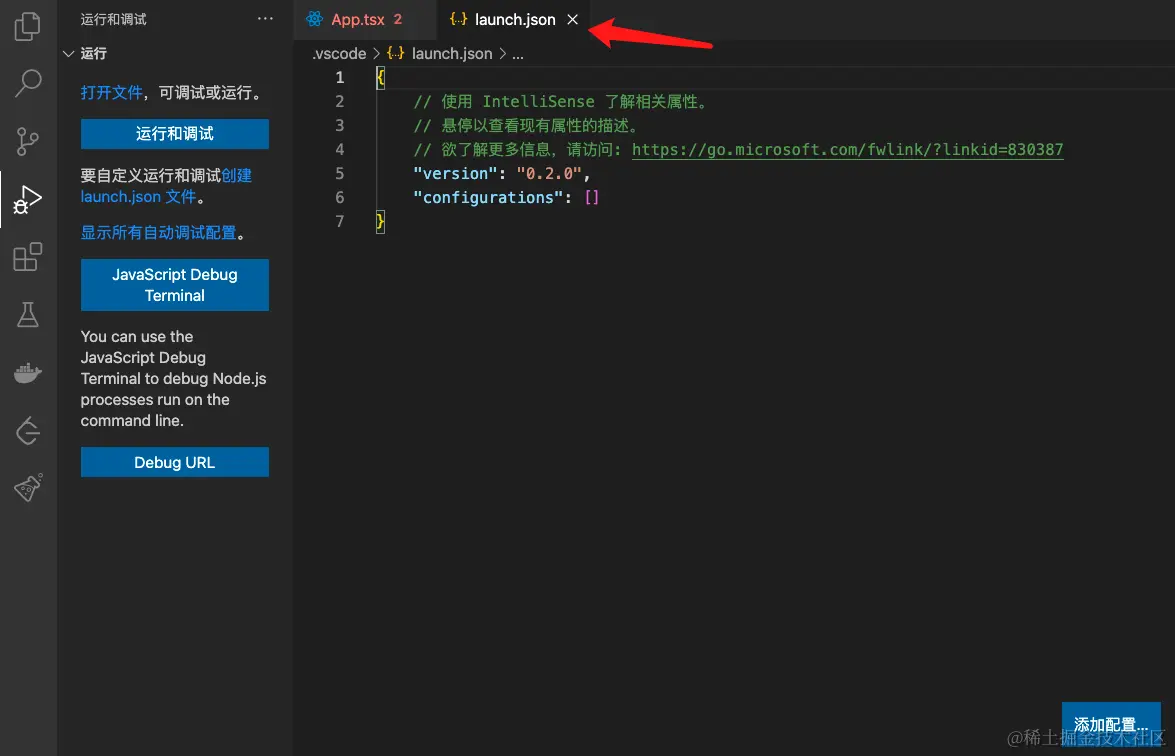Collapse the 运行 section
The height and width of the screenshot is (756, 1175).
[68, 53]
